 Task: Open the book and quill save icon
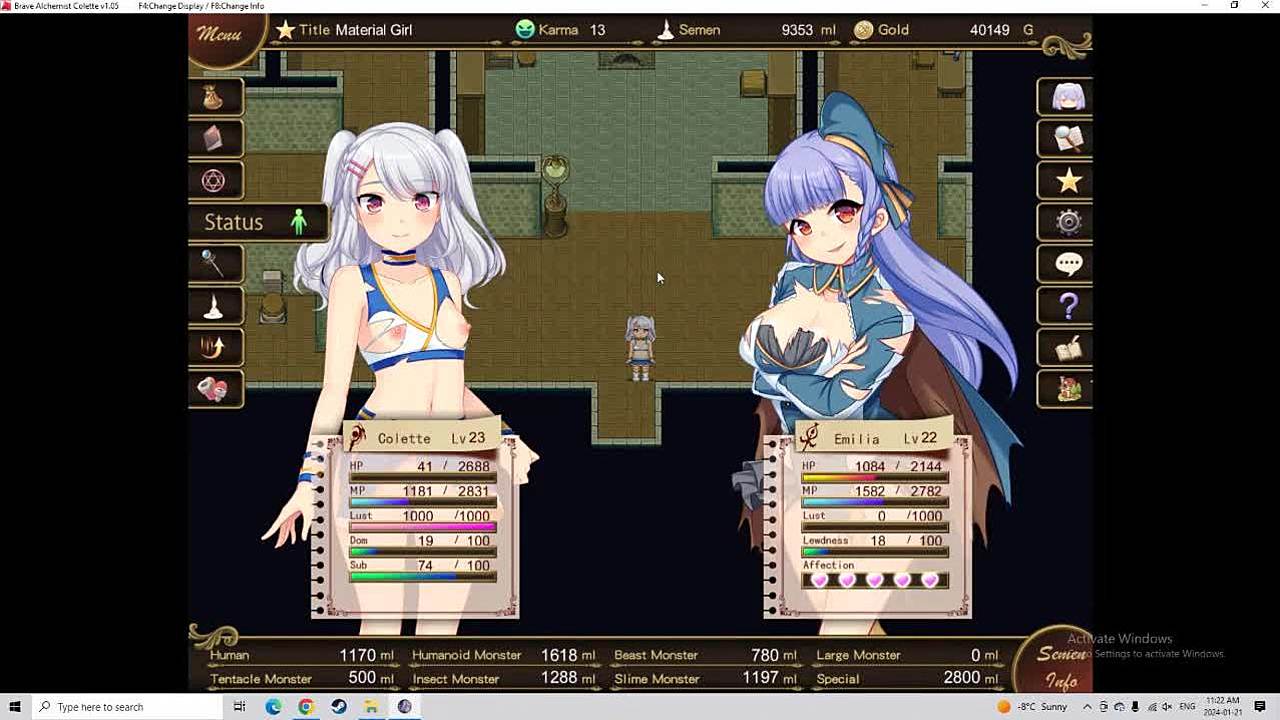tap(1068, 347)
